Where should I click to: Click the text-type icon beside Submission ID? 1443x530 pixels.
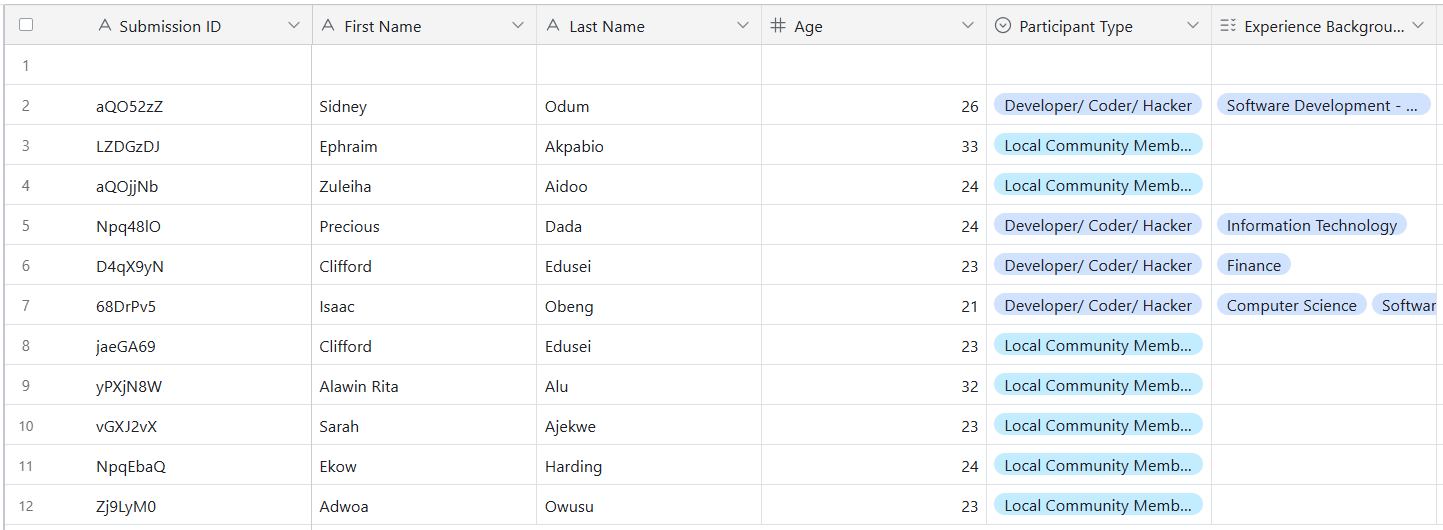coord(105,26)
